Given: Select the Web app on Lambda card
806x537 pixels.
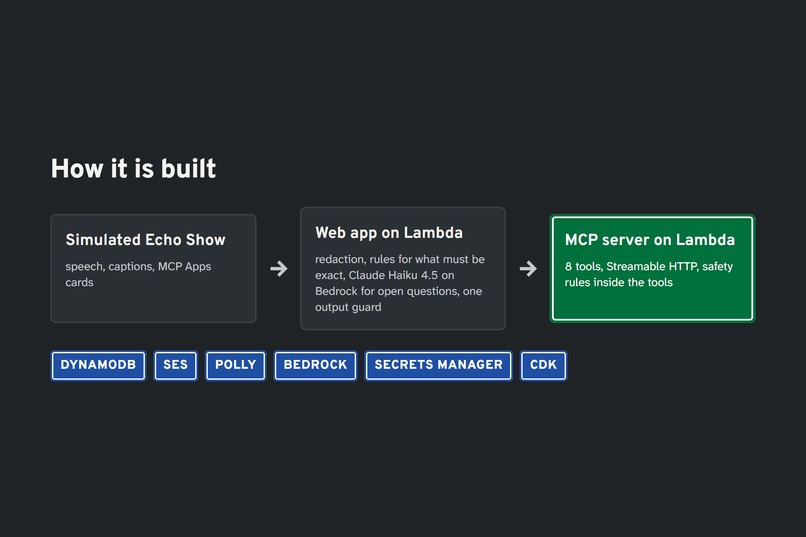Looking at the screenshot, I should point(403,268).
